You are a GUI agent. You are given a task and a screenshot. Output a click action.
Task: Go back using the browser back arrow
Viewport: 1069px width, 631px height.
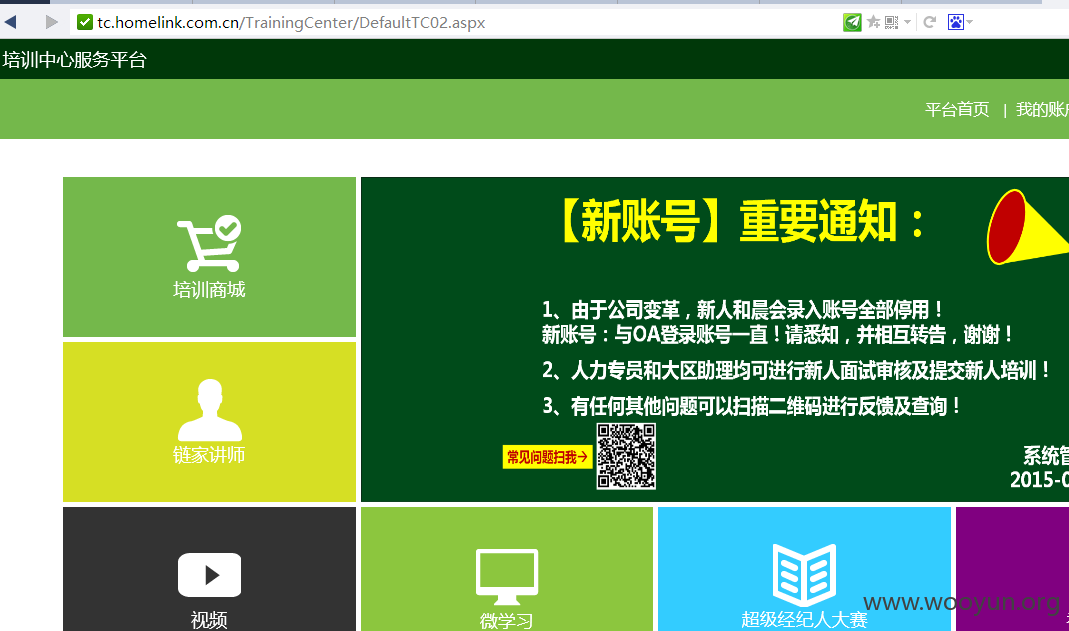tap(10, 22)
